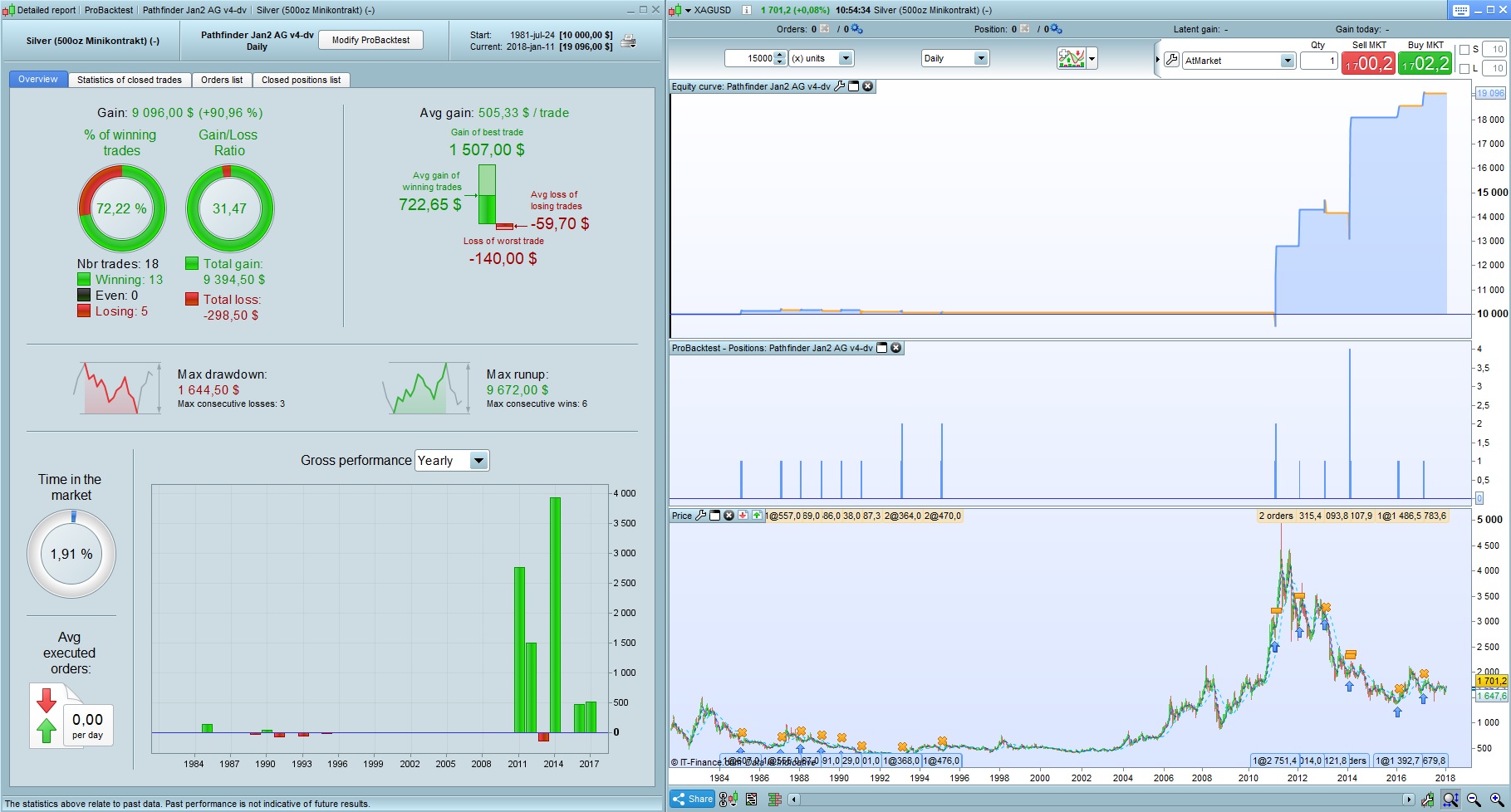Click the Qty input field
1511x812 pixels.
[1318, 61]
